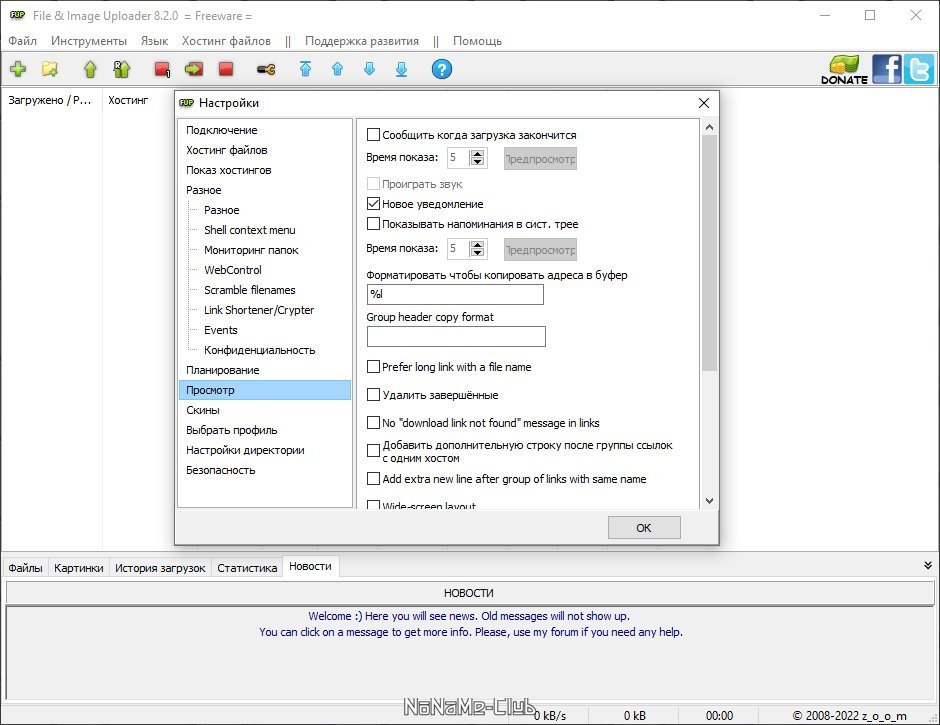Image resolution: width=940 pixels, height=725 pixels.
Task: Select 'Скины' in the settings tree
Action: pos(203,410)
